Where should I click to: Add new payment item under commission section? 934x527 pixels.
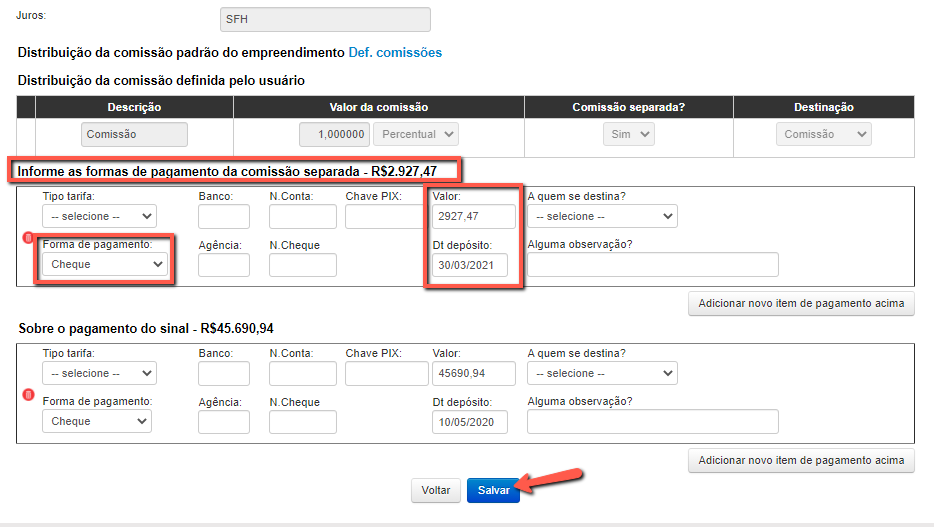tap(801, 303)
